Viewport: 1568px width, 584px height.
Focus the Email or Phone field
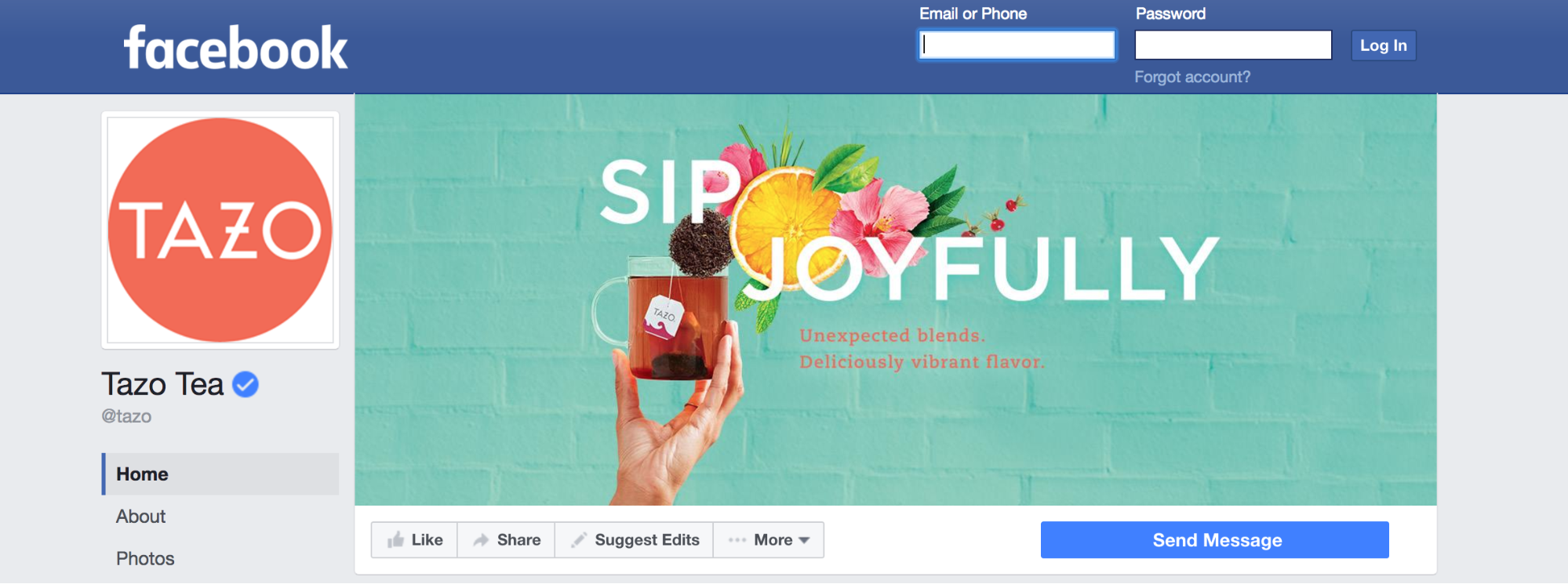(x=1017, y=45)
